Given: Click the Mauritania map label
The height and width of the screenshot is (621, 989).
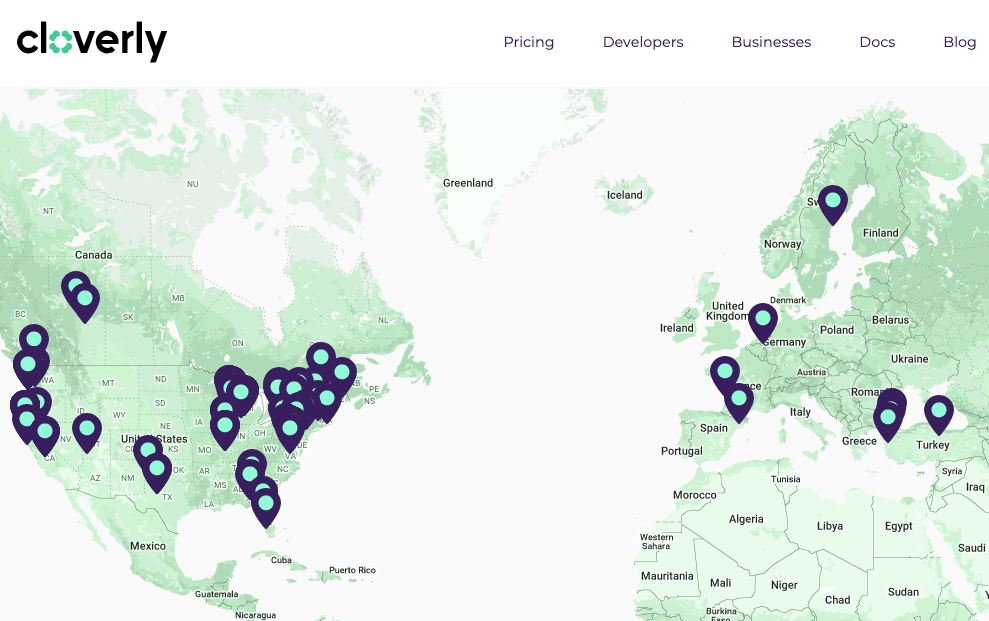Looking at the screenshot, I should click(x=667, y=576).
